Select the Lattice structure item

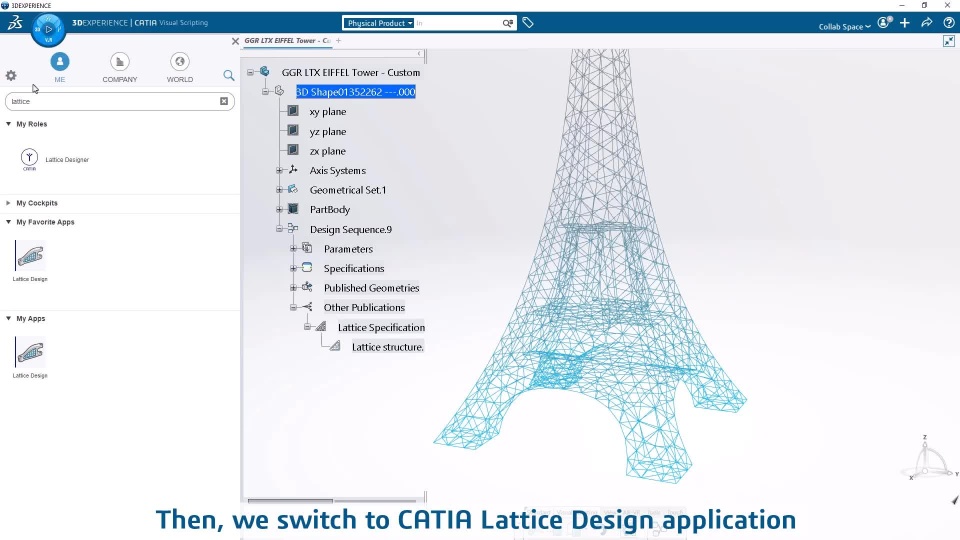point(388,347)
